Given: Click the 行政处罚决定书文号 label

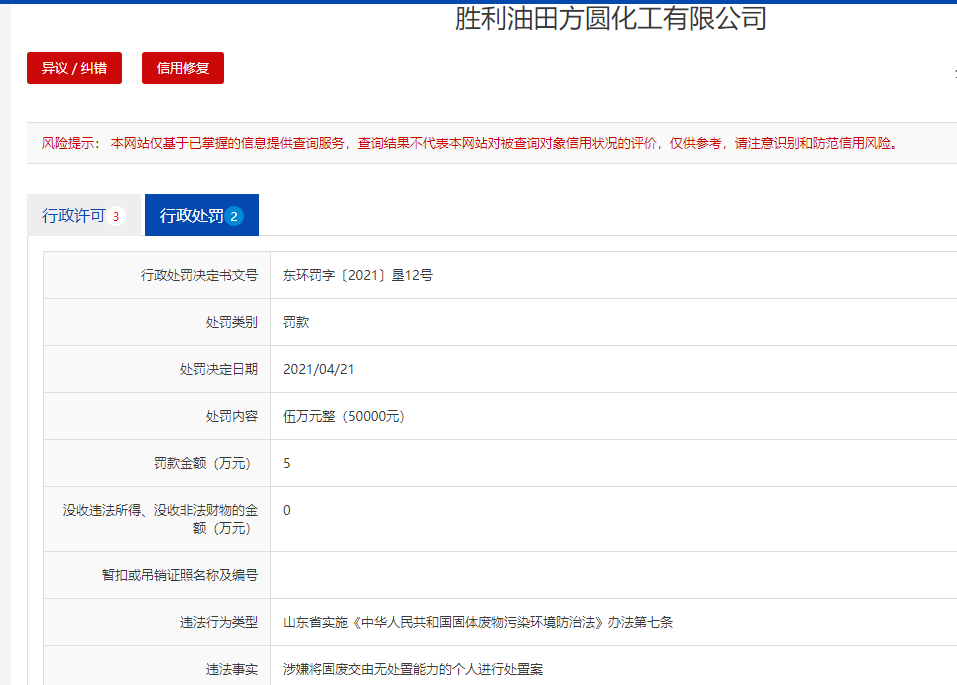Looking at the screenshot, I should [x=200, y=275].
